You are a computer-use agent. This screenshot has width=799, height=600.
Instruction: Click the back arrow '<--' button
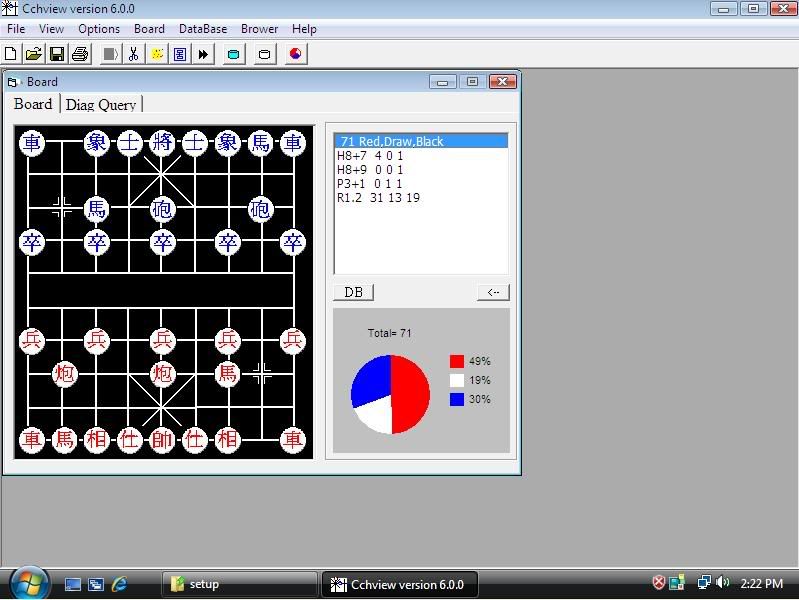point(493,292)
